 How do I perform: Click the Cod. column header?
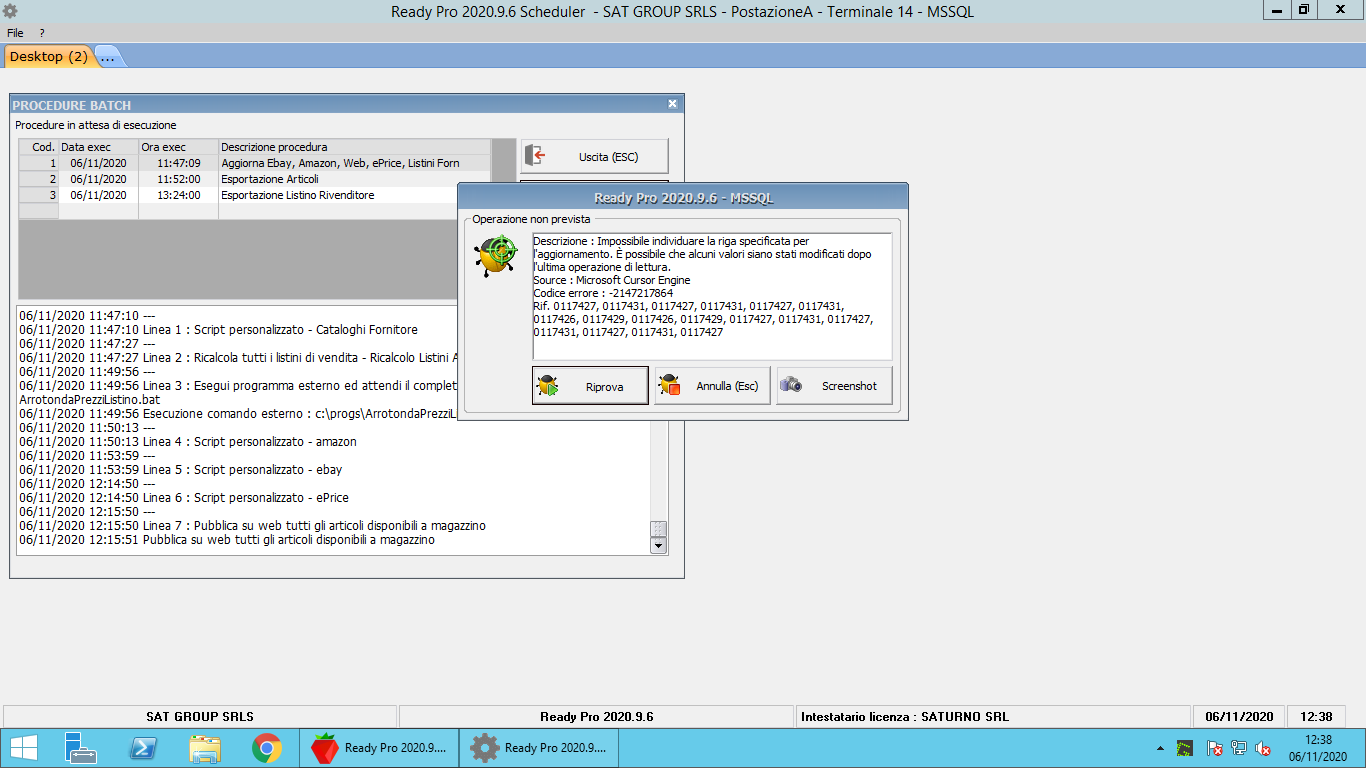[x=39, y=147]
